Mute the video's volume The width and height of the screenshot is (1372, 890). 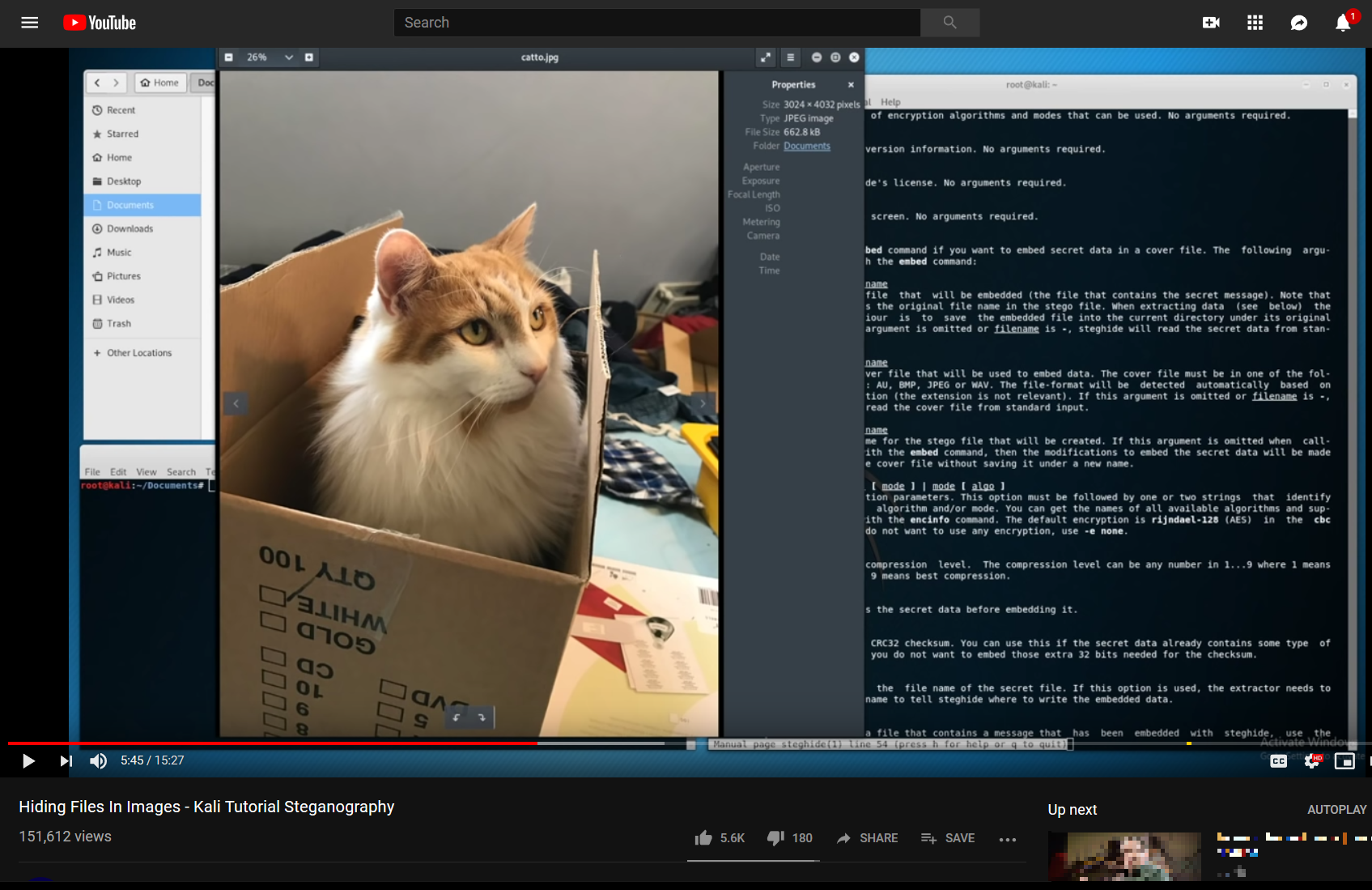coord(98,761)
